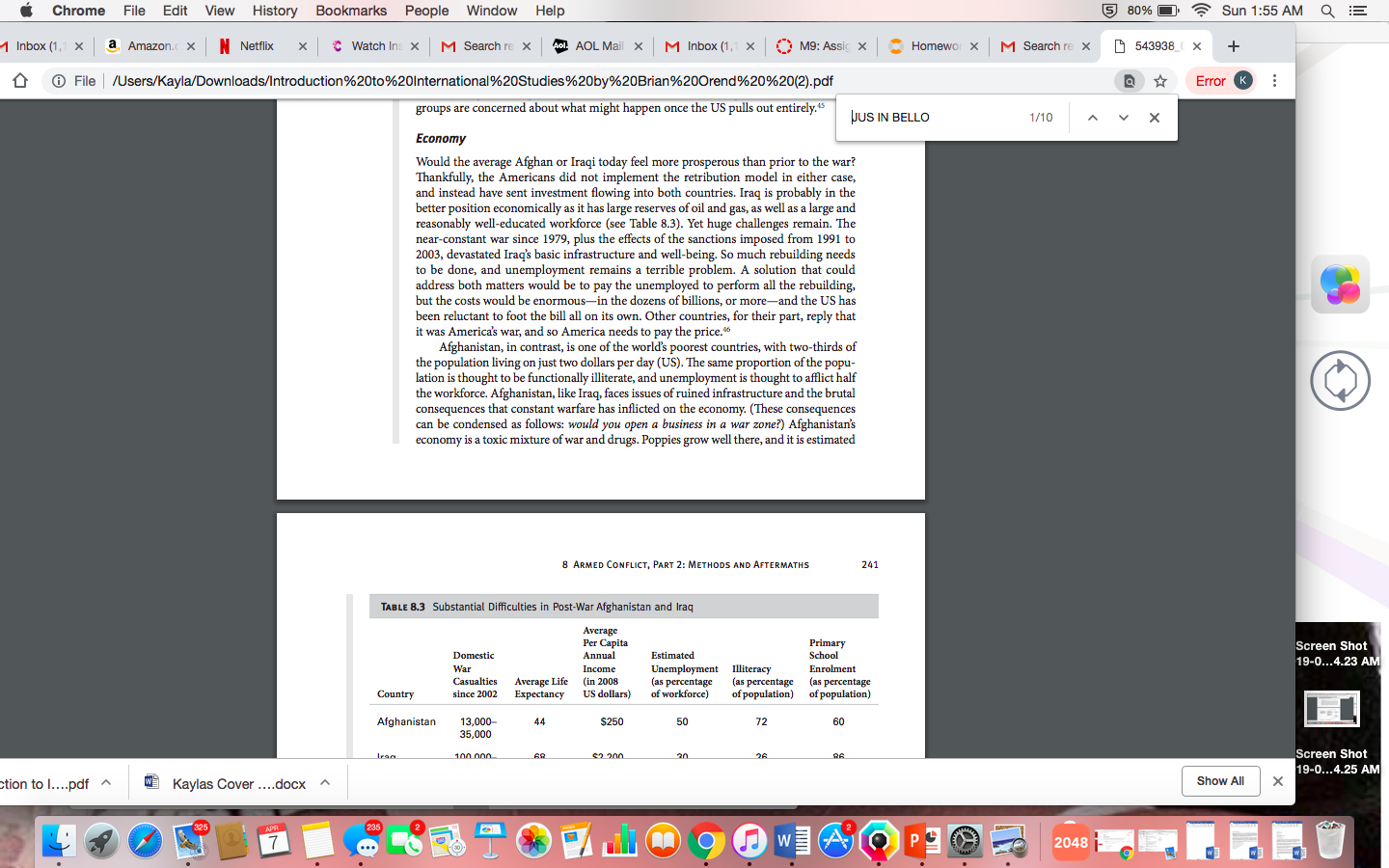
Task: Open the Bookmarks menu
Action: pyautogui.click(x=351, y=11)
